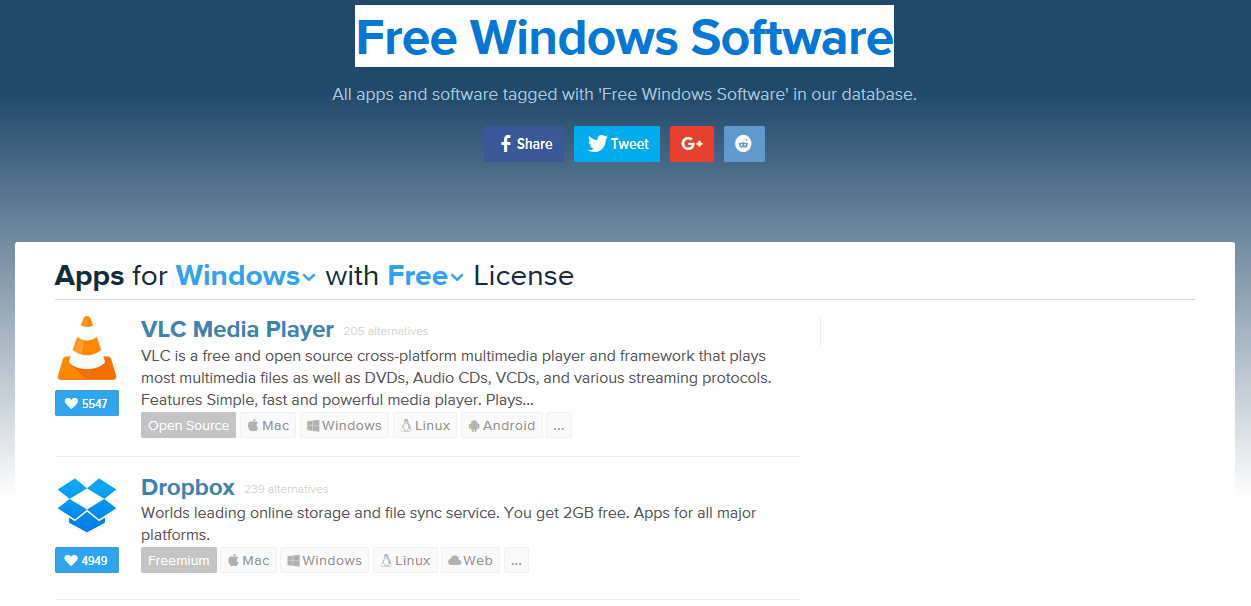Open the VLC Media Player title link
1251x606 pixels.
[x=238, y=329]
